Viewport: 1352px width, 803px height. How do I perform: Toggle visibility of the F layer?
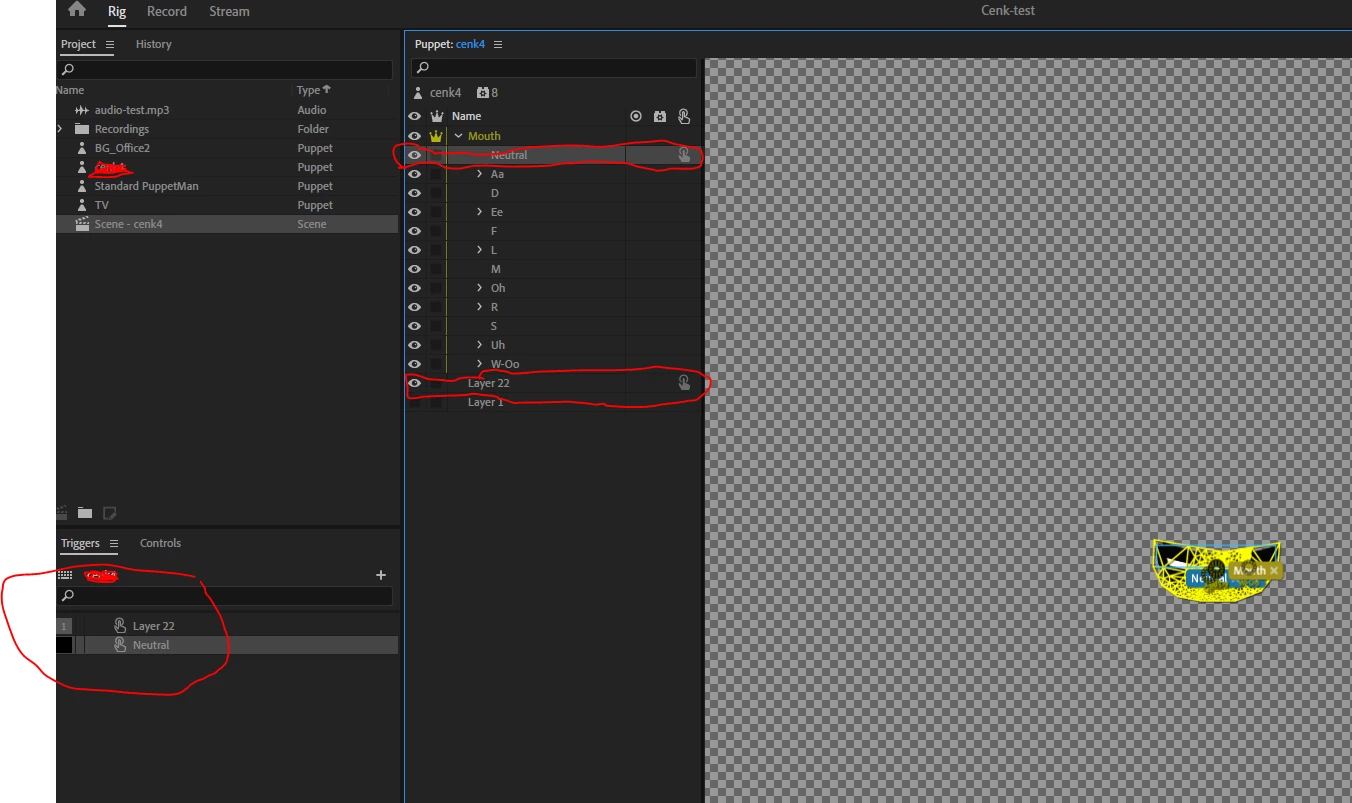coord(415,231)
